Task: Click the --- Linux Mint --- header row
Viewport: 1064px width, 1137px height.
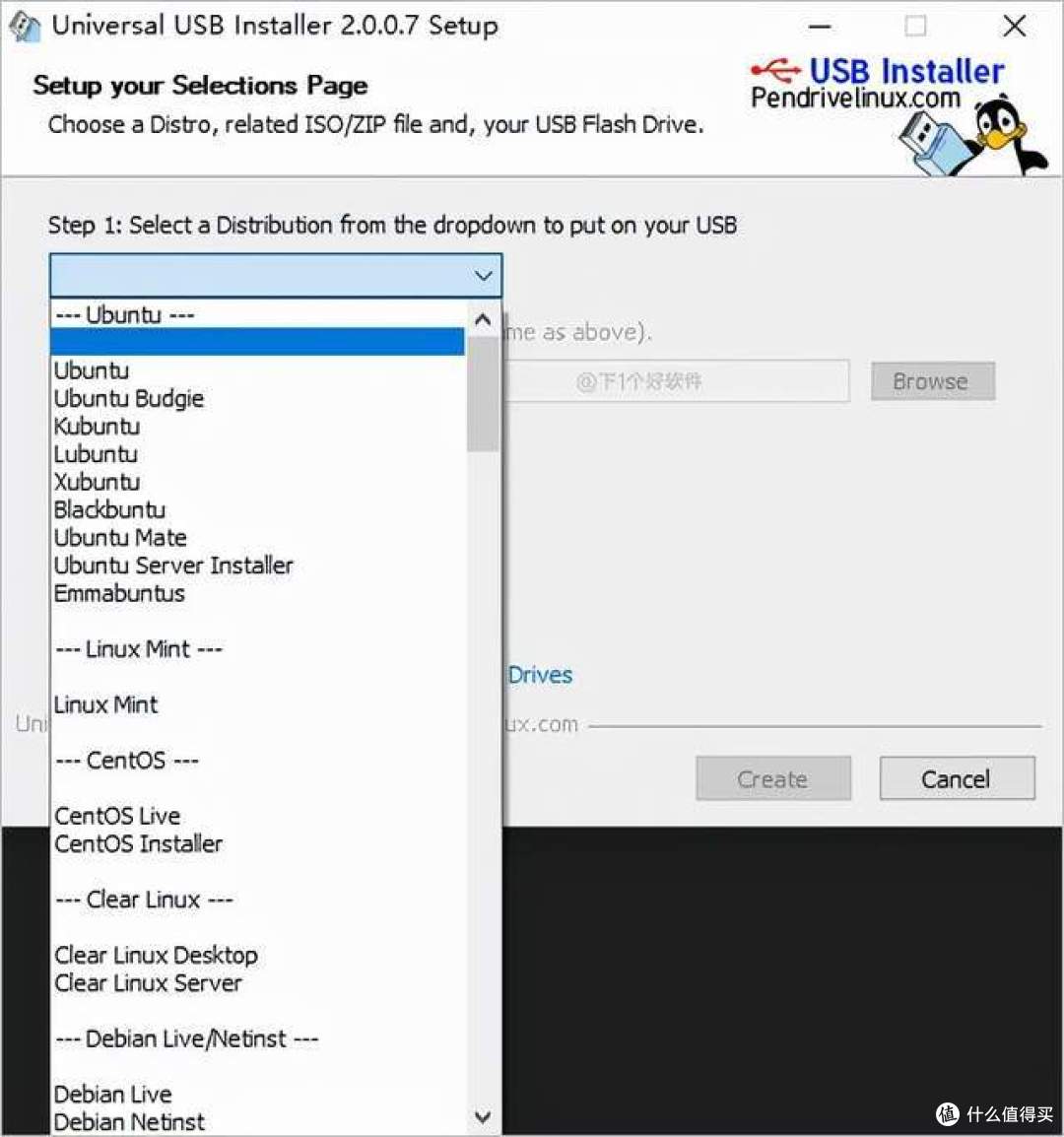Action: click(x=257, y=649)
